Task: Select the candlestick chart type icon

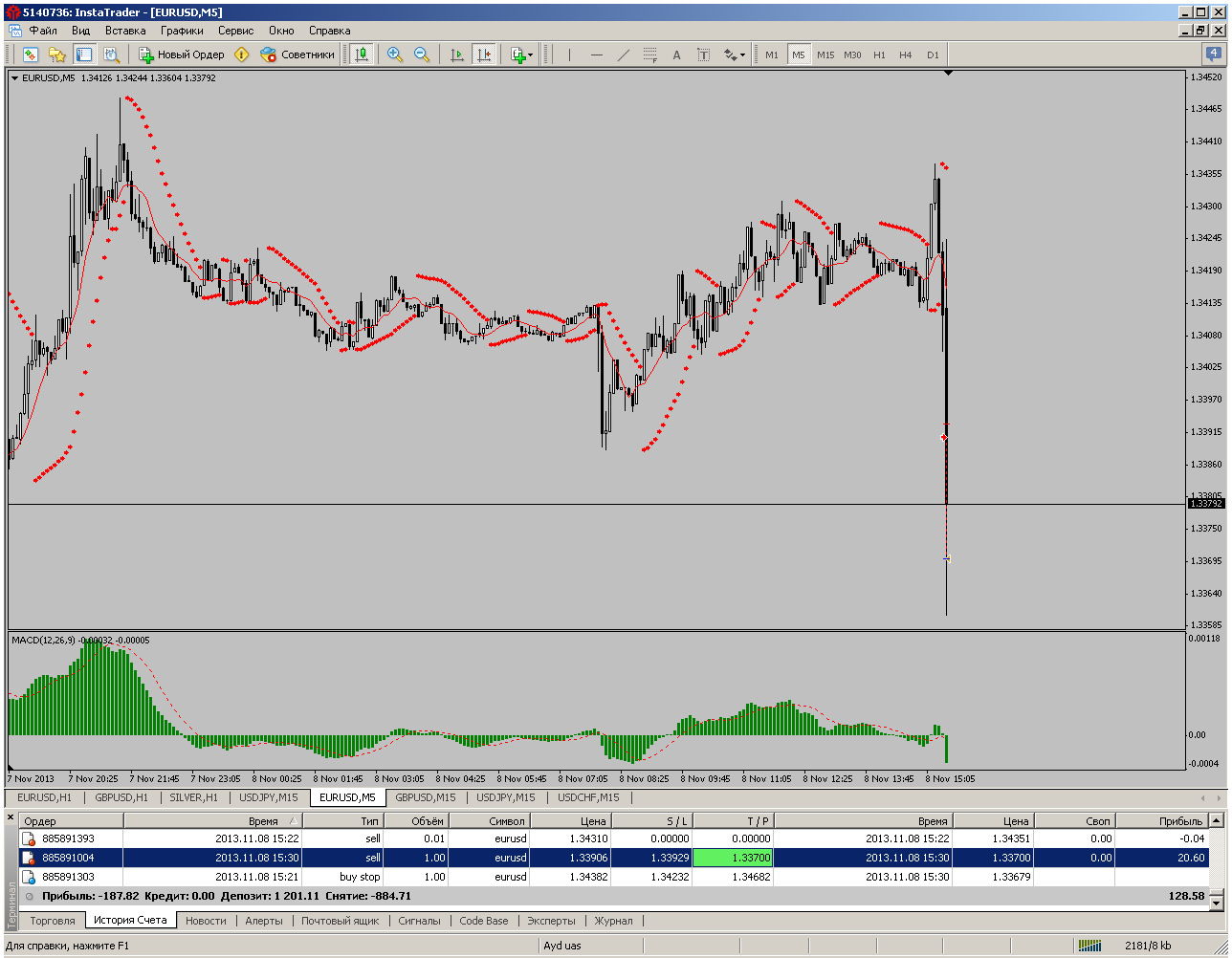Action: click(362, 54)
